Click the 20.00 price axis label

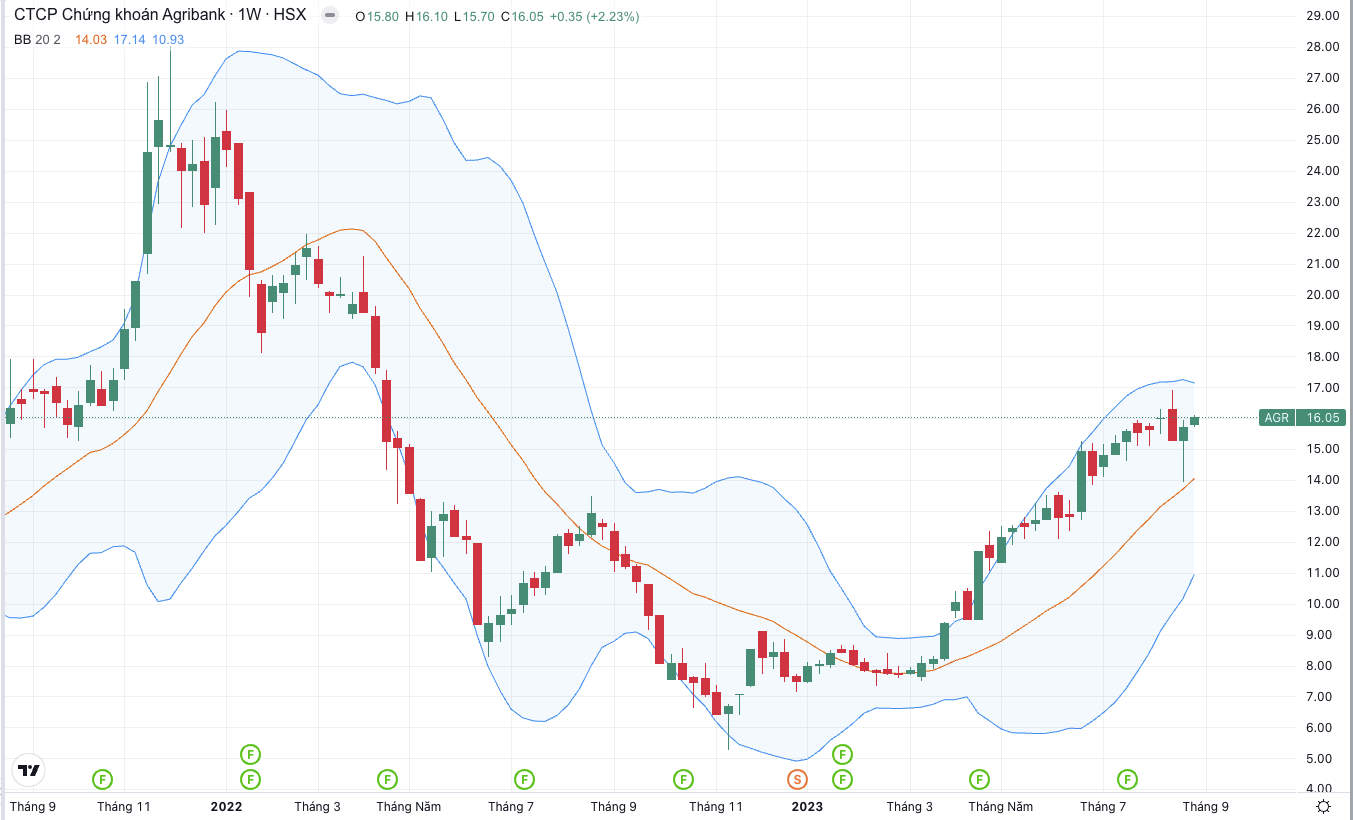[x=1323, y=295]
